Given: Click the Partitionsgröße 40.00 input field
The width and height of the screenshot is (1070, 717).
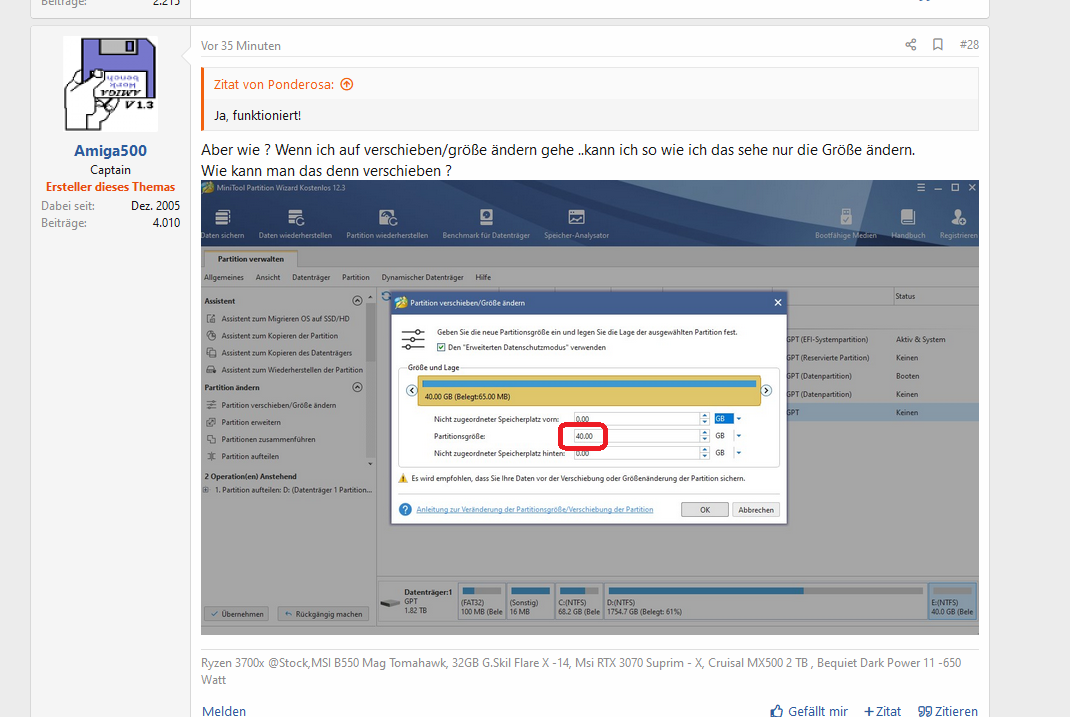Looking at the screenshot, I should (x=636, y=436).
